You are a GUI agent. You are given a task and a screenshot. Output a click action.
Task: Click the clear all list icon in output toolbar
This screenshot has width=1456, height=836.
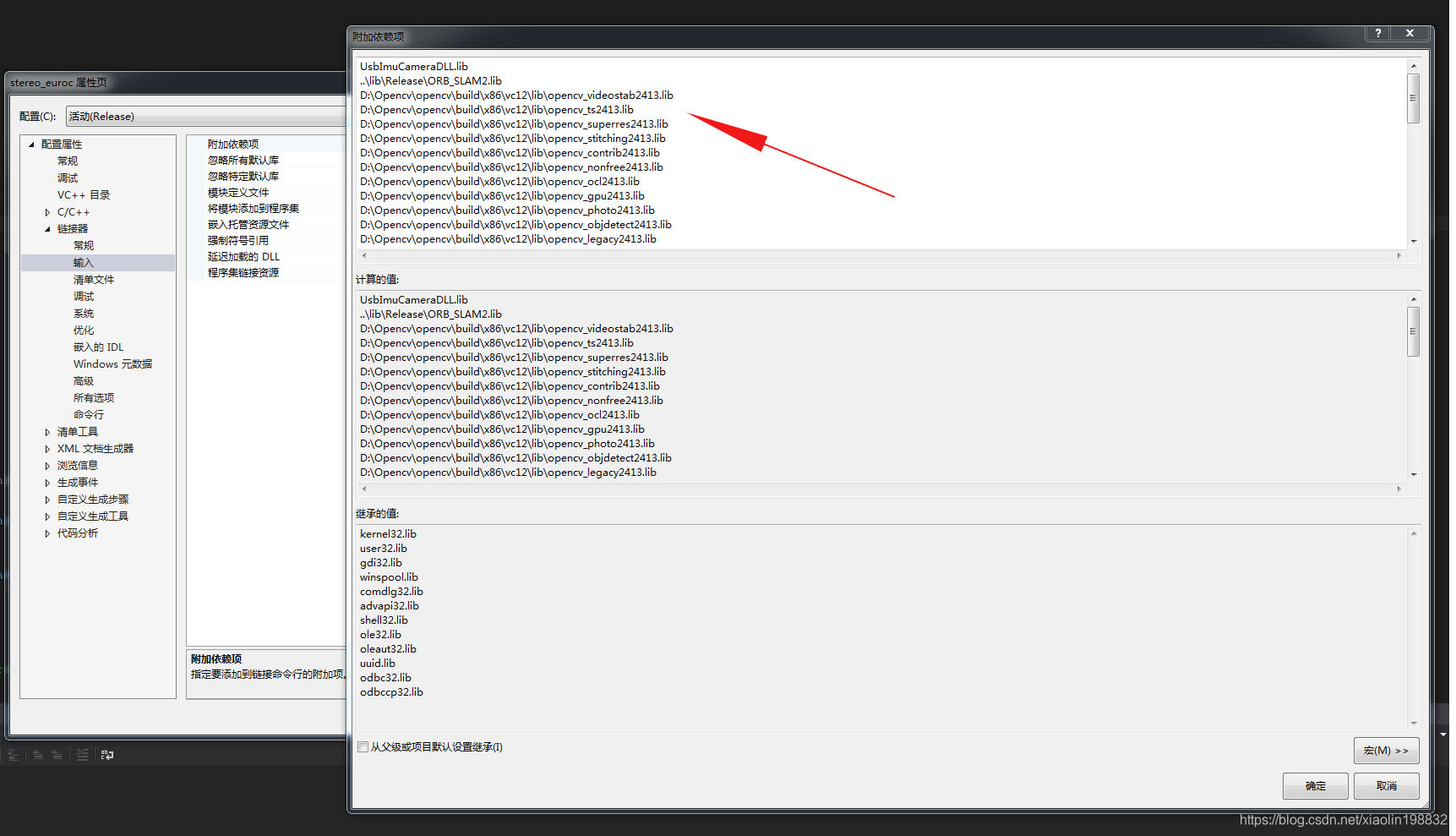[x=82, y=755]
